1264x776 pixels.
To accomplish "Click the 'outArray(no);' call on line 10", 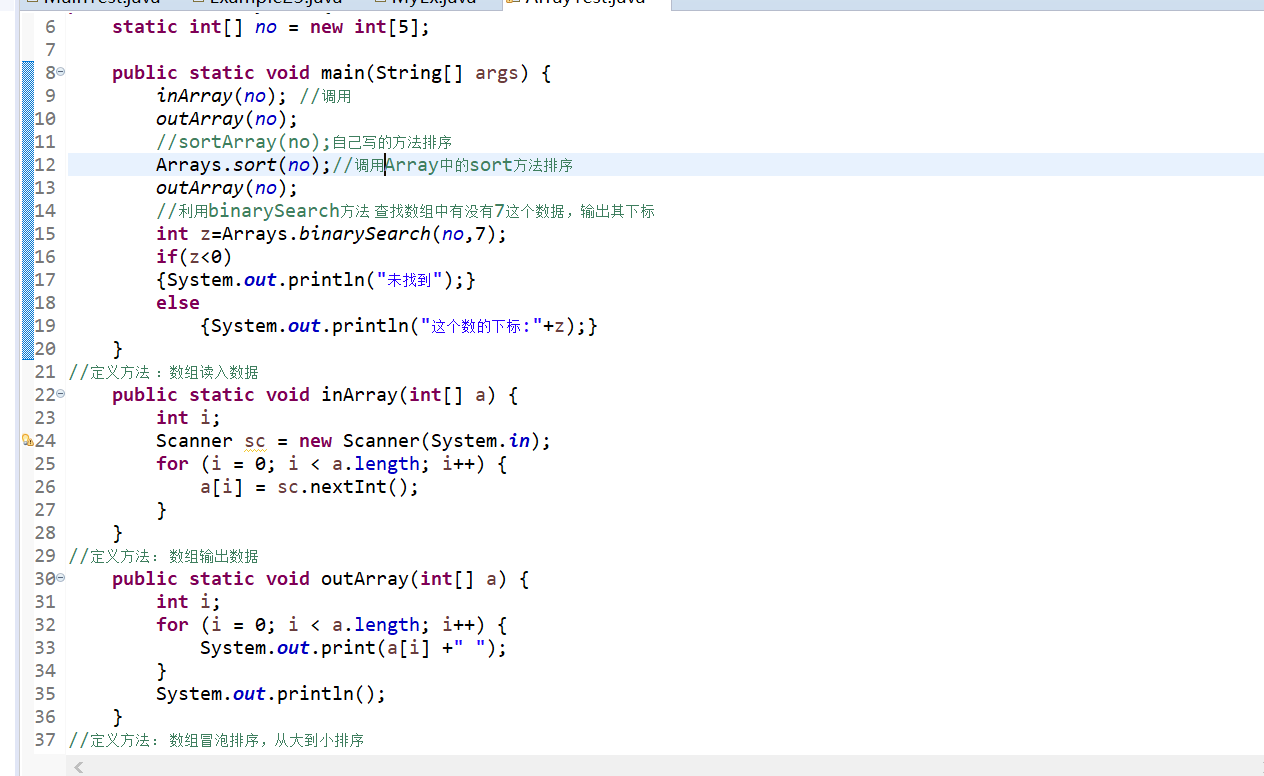I will point(227,119).
